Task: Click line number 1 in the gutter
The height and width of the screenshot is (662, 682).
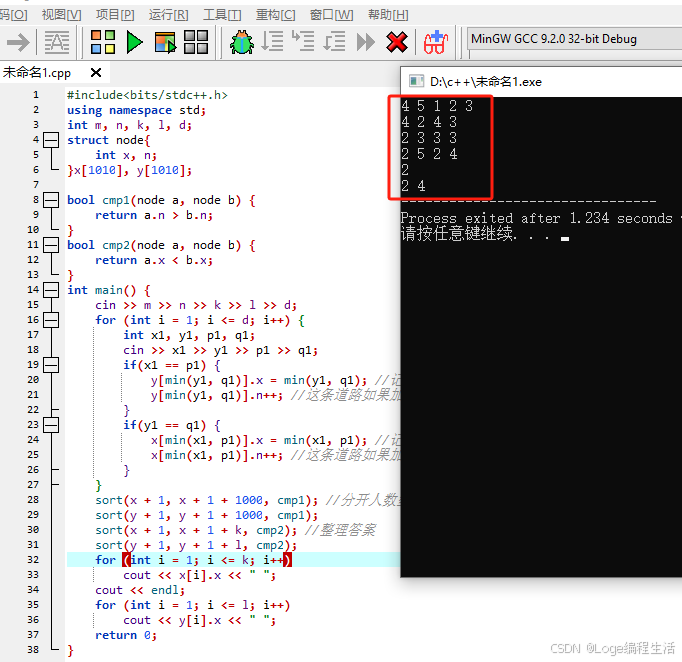Action: tap(36, 95)
